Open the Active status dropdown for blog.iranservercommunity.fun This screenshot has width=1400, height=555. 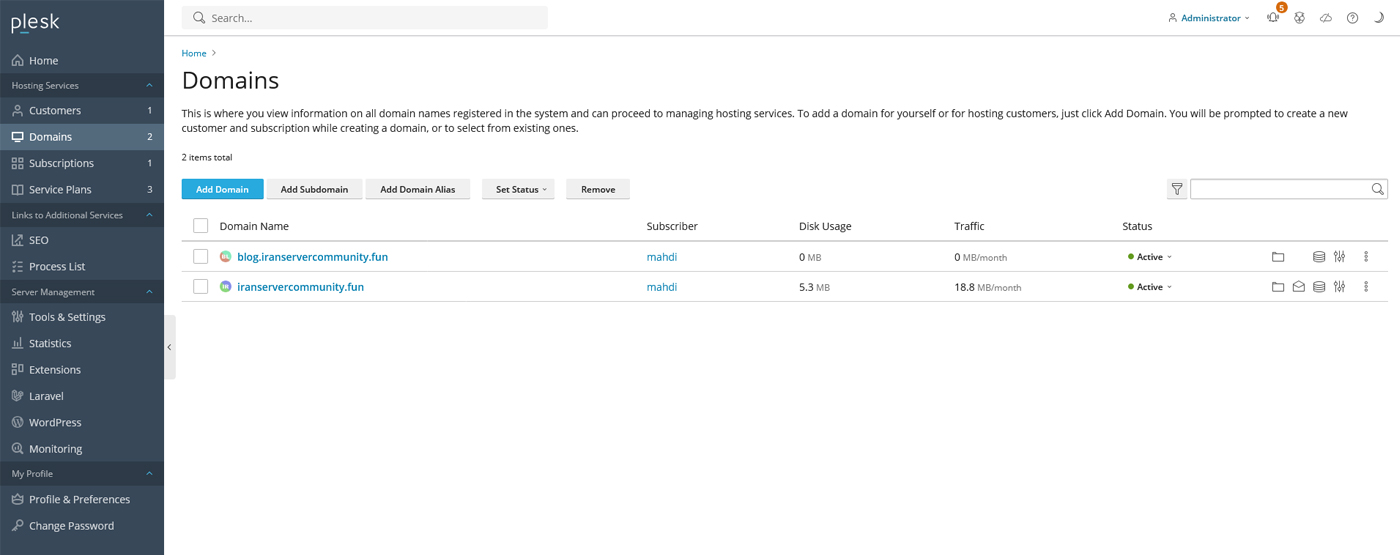pyautogui.click(x=1150, y=257)
